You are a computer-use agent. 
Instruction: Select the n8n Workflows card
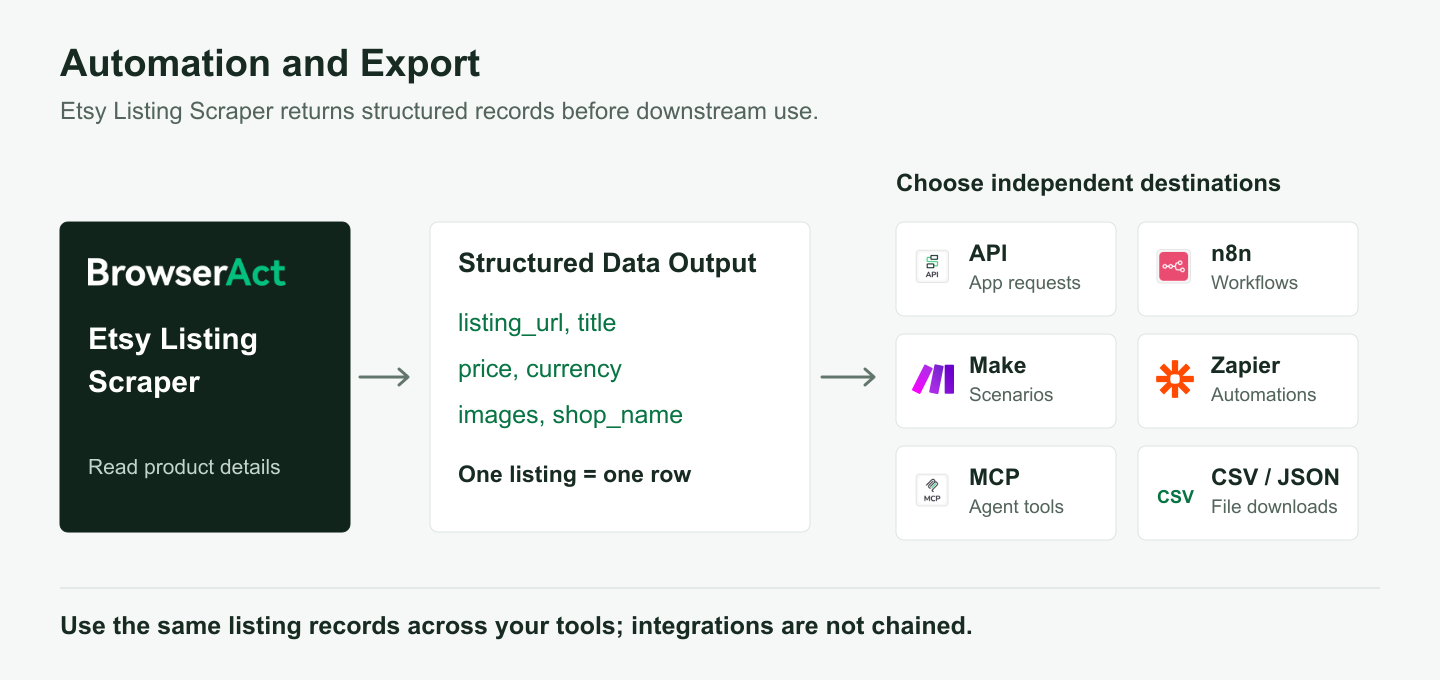point(1248,268)
